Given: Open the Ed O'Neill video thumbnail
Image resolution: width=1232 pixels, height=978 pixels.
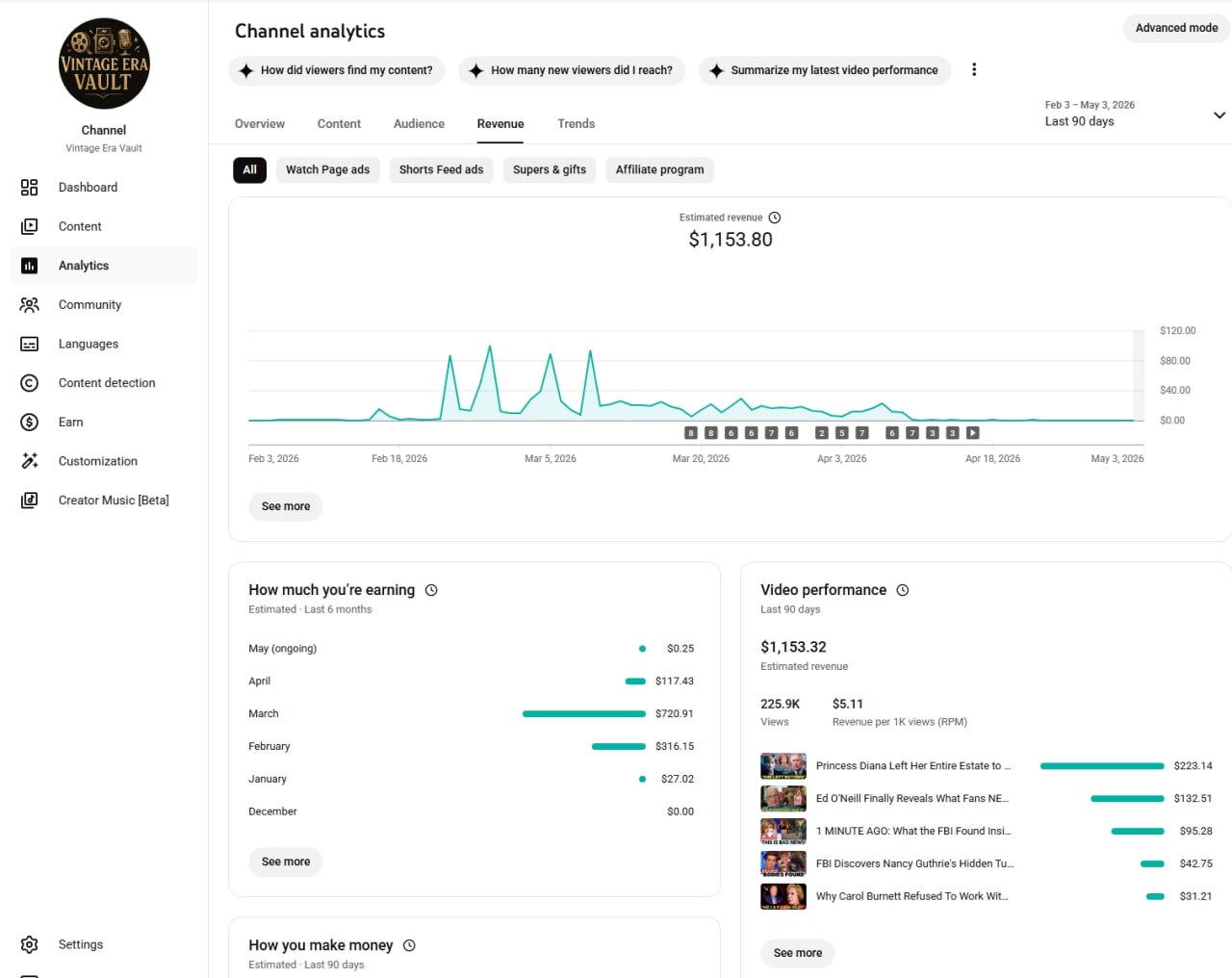Looking at the screenshot, I should coord(783,799).
